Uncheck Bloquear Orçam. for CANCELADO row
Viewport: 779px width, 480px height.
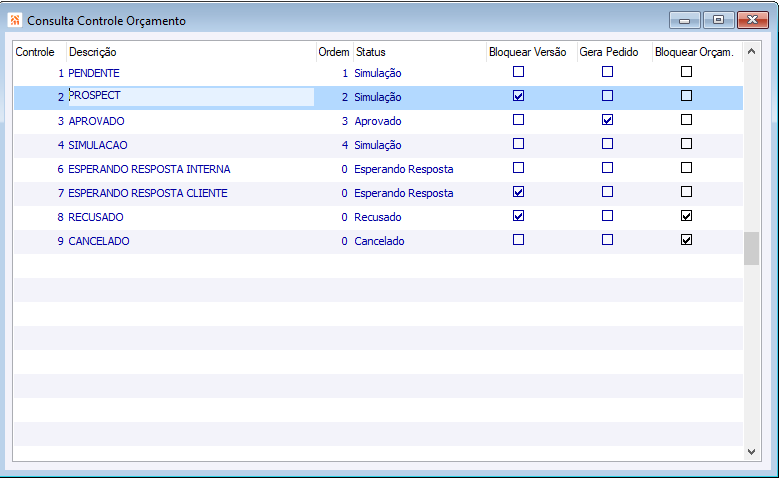click(686, 240)
